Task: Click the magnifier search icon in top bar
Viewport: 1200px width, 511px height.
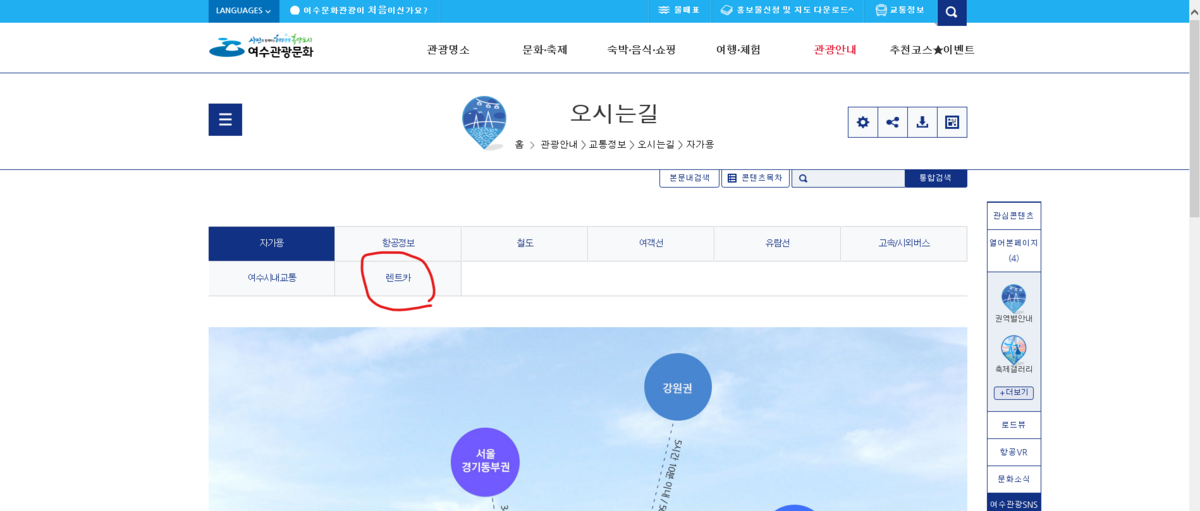Action: [x=951, y=12]
